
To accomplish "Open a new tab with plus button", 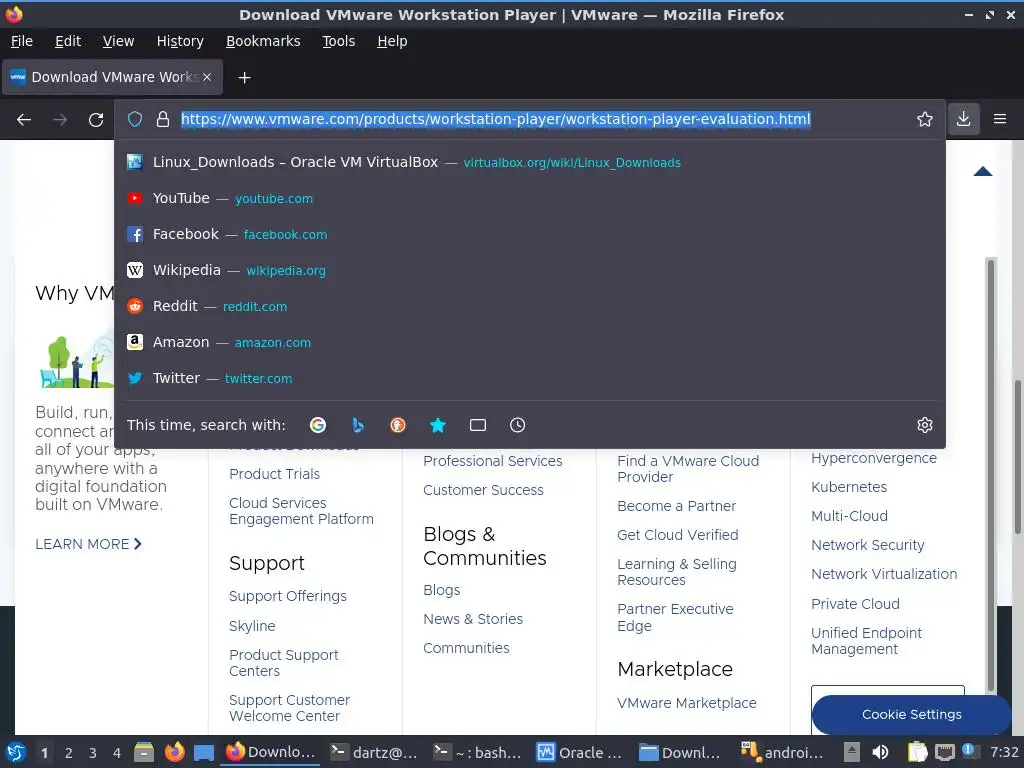I will [x=244, y=78].
